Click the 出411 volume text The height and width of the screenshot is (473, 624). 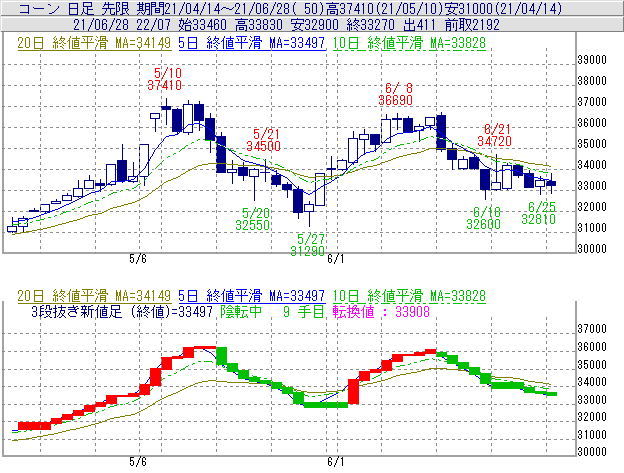[419, 25]
